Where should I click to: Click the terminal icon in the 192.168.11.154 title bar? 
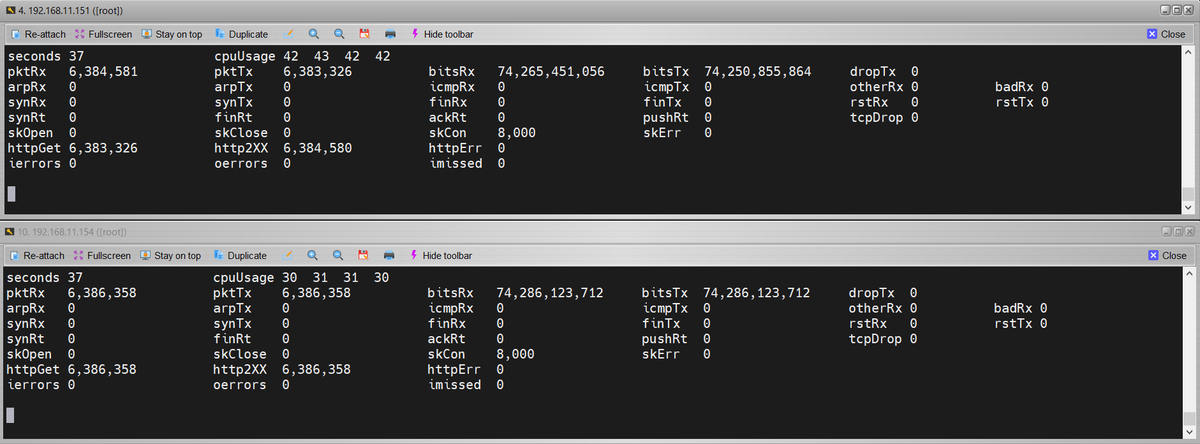(10, 232)
